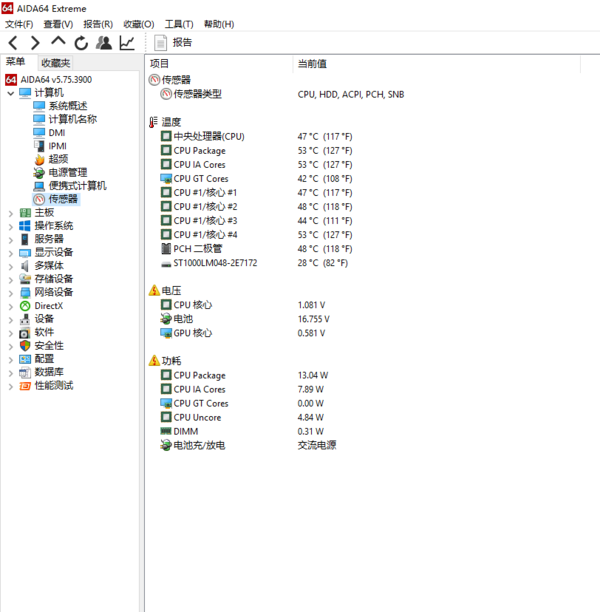This screenshot has height=612, width=600.
Task: Expand the 数据库 tree node
Action: tap(11, 373)
